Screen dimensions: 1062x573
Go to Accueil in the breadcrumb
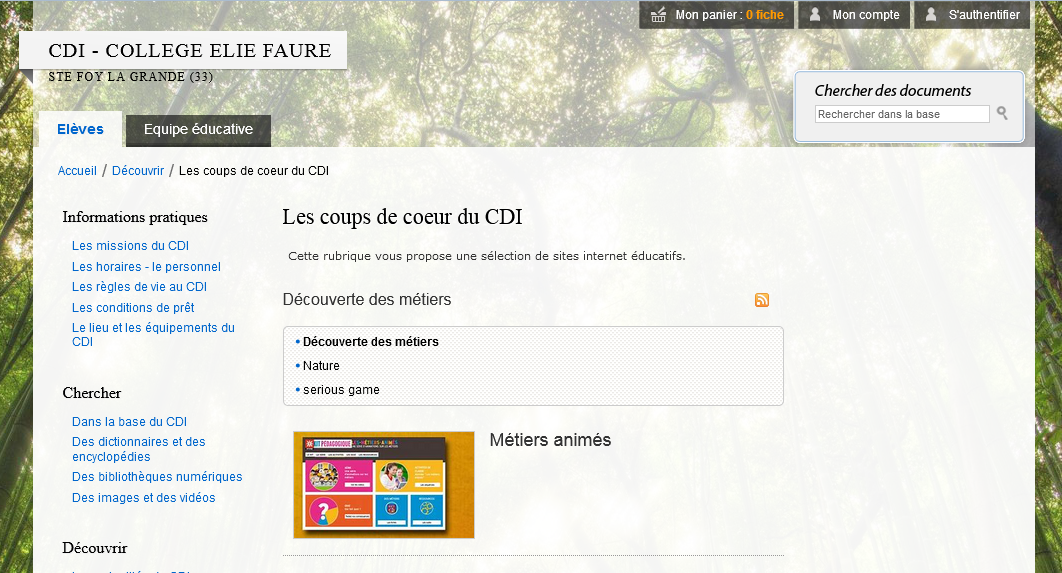pyautogui.click(x=77, y=171)
